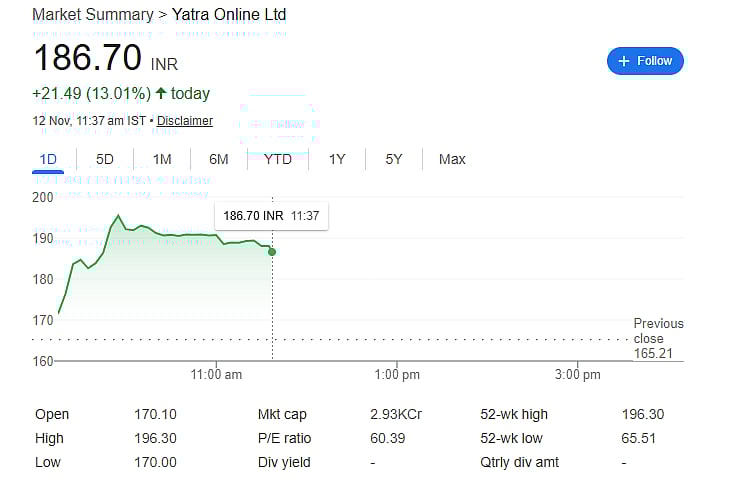Click the Previous close label
Image resolution: width=736 pixels, height=492 pixels.
pos(658,331)
